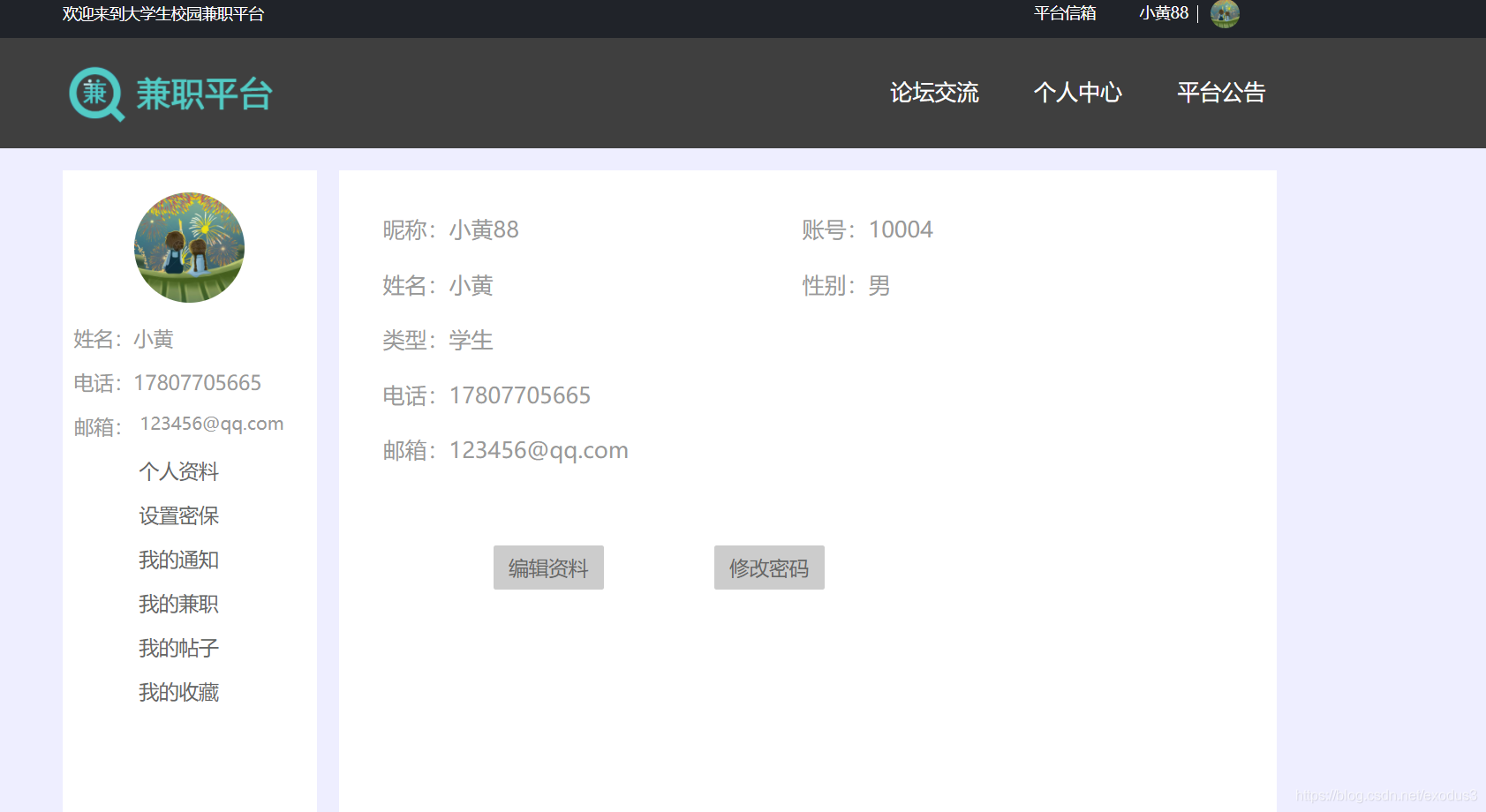
Task: Open 平台信箱 in the top bar
Action: coord(1065,13)
